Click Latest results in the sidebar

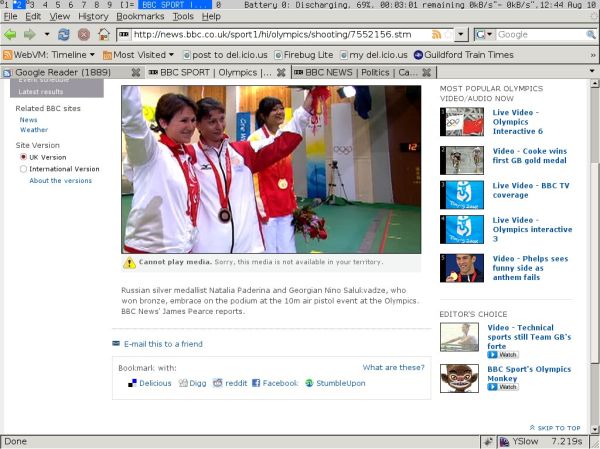click(x=41, y=92)
